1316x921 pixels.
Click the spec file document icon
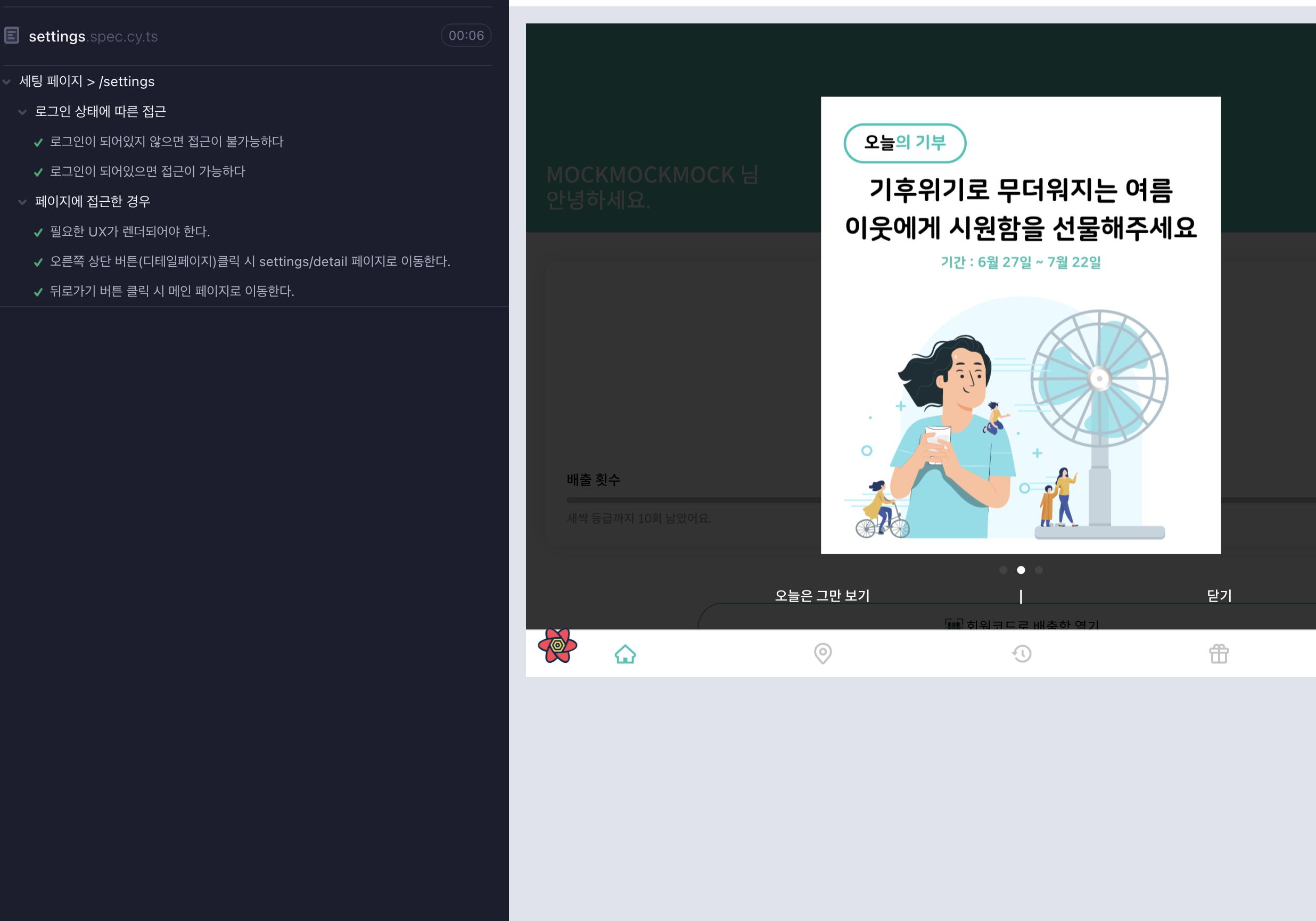click(x=12, y=36)
